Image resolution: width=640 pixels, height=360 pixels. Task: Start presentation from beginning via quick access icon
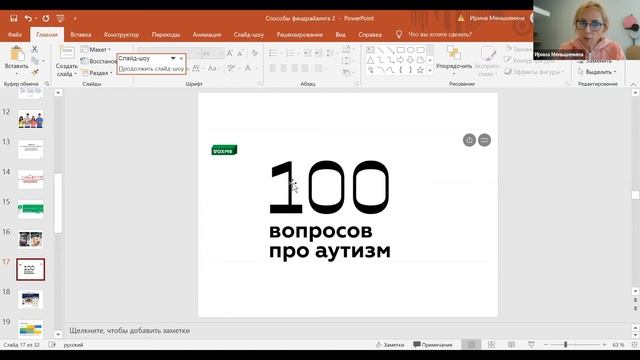tap(60, 18)
